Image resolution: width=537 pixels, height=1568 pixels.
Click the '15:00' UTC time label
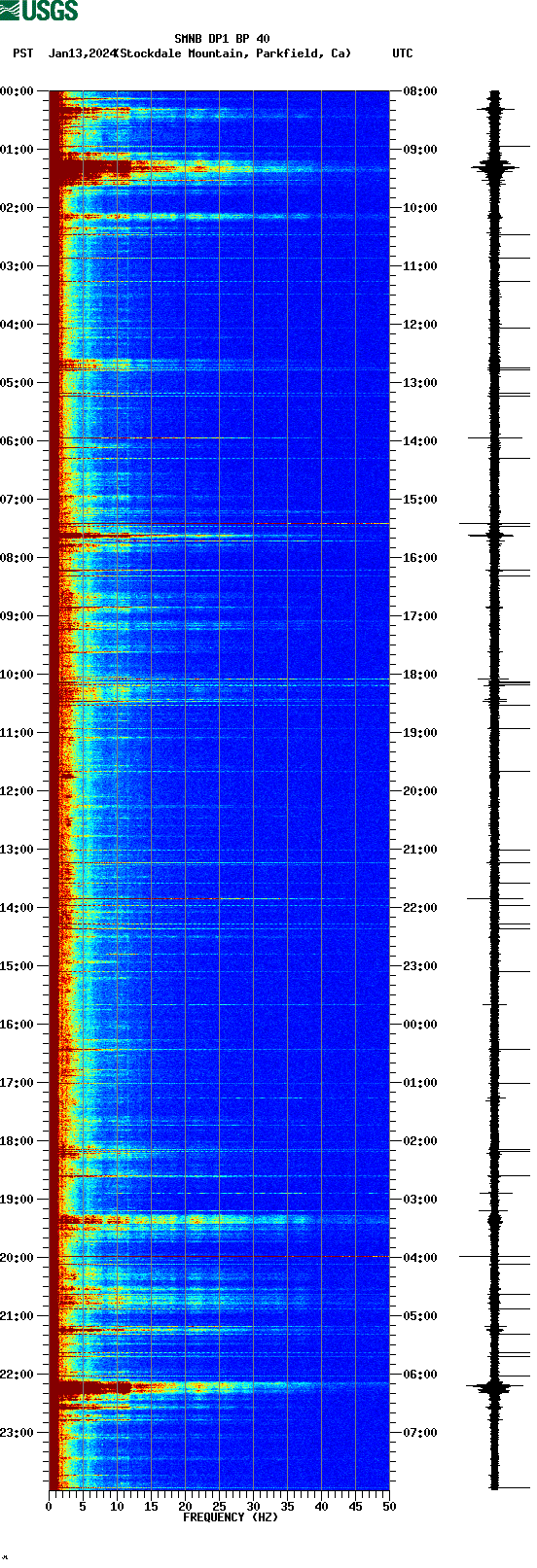(x=420, y=500)
